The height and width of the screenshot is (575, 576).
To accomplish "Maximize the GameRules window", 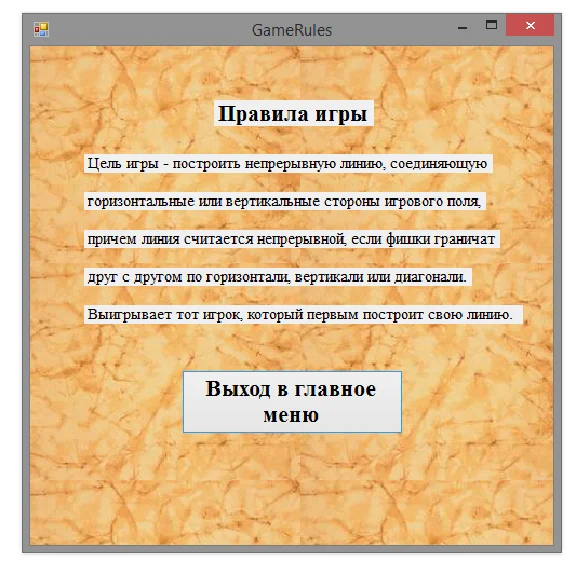I will coord(491,25).
